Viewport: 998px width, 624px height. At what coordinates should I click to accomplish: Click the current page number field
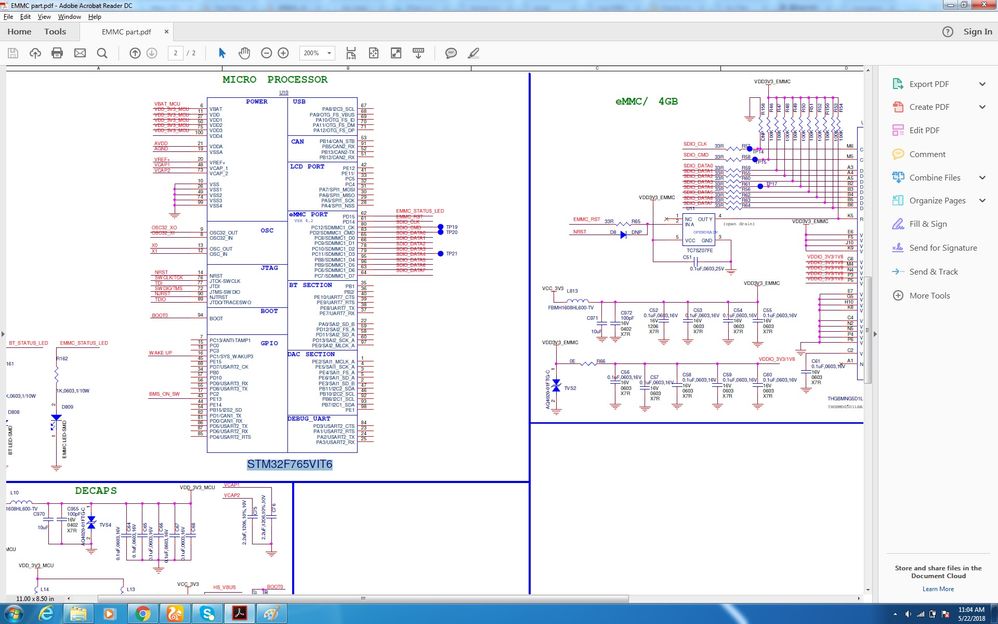coord(176,53)
